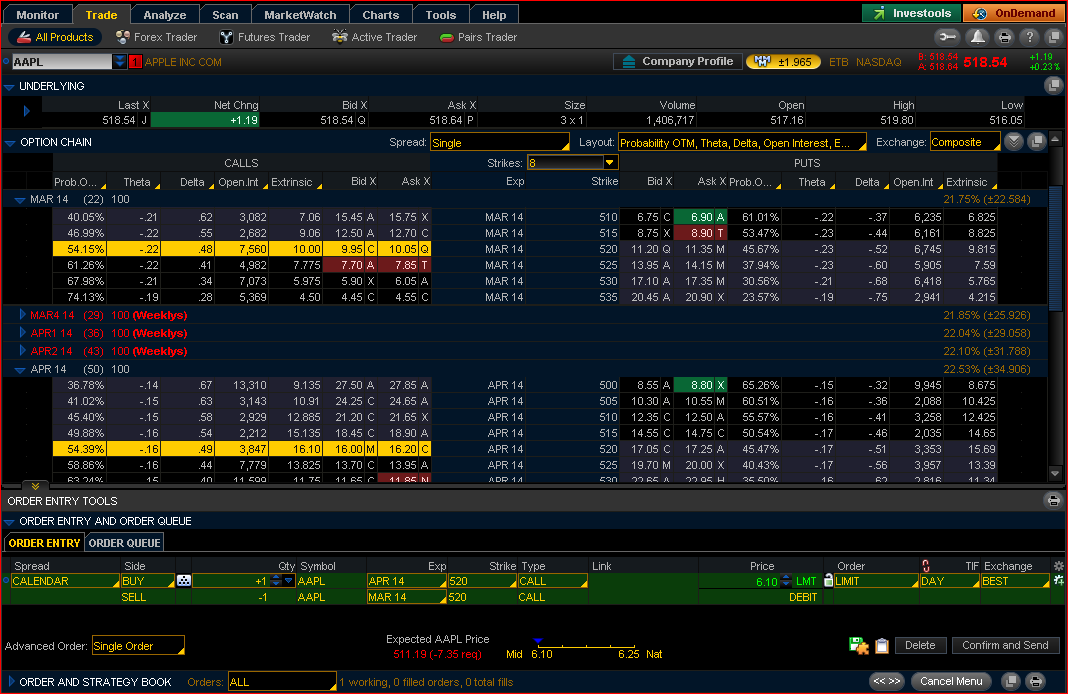1068x694 pixels.
Task: Click the pop-out icon in the UNDERLYING section
Action: [1053, 85]
